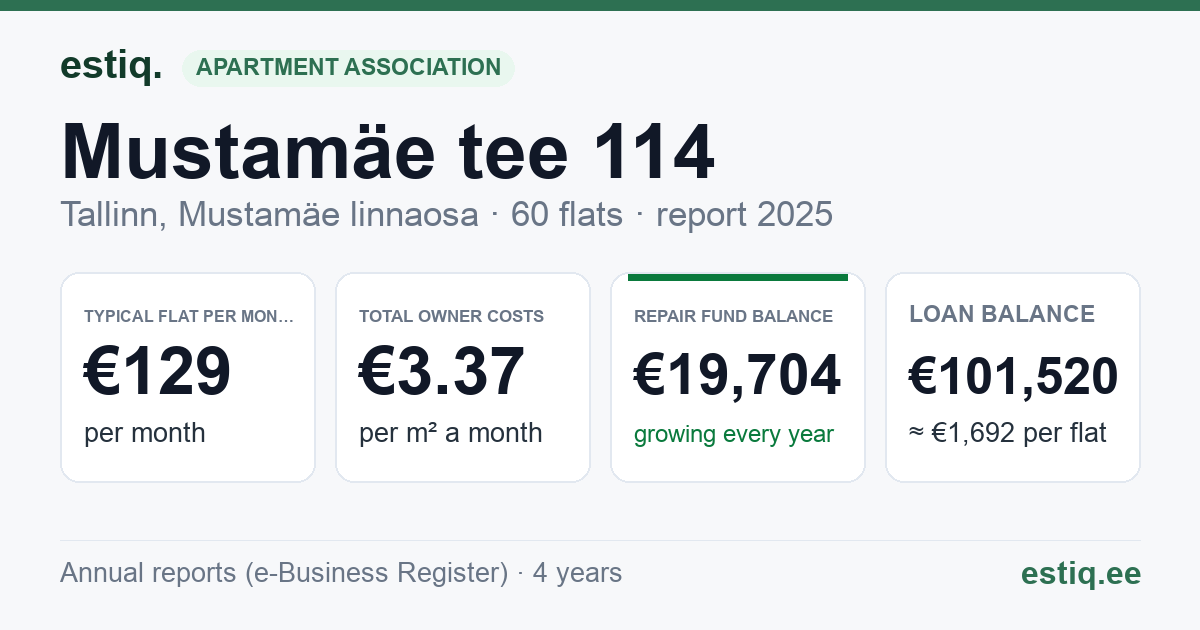Select the APARTMENT ASSOCIATION badge
Image resolution: width=1200 pixels, height=630 pixels.
point(348,68)
